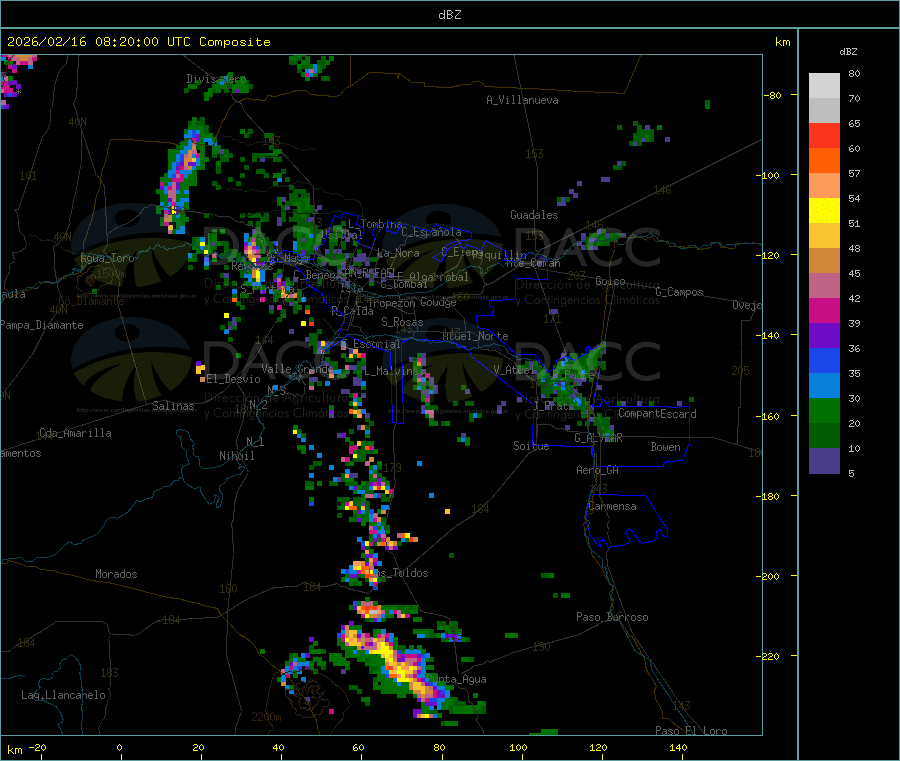Click the '2200m' elevation label near the volcano

click(266, 717)
